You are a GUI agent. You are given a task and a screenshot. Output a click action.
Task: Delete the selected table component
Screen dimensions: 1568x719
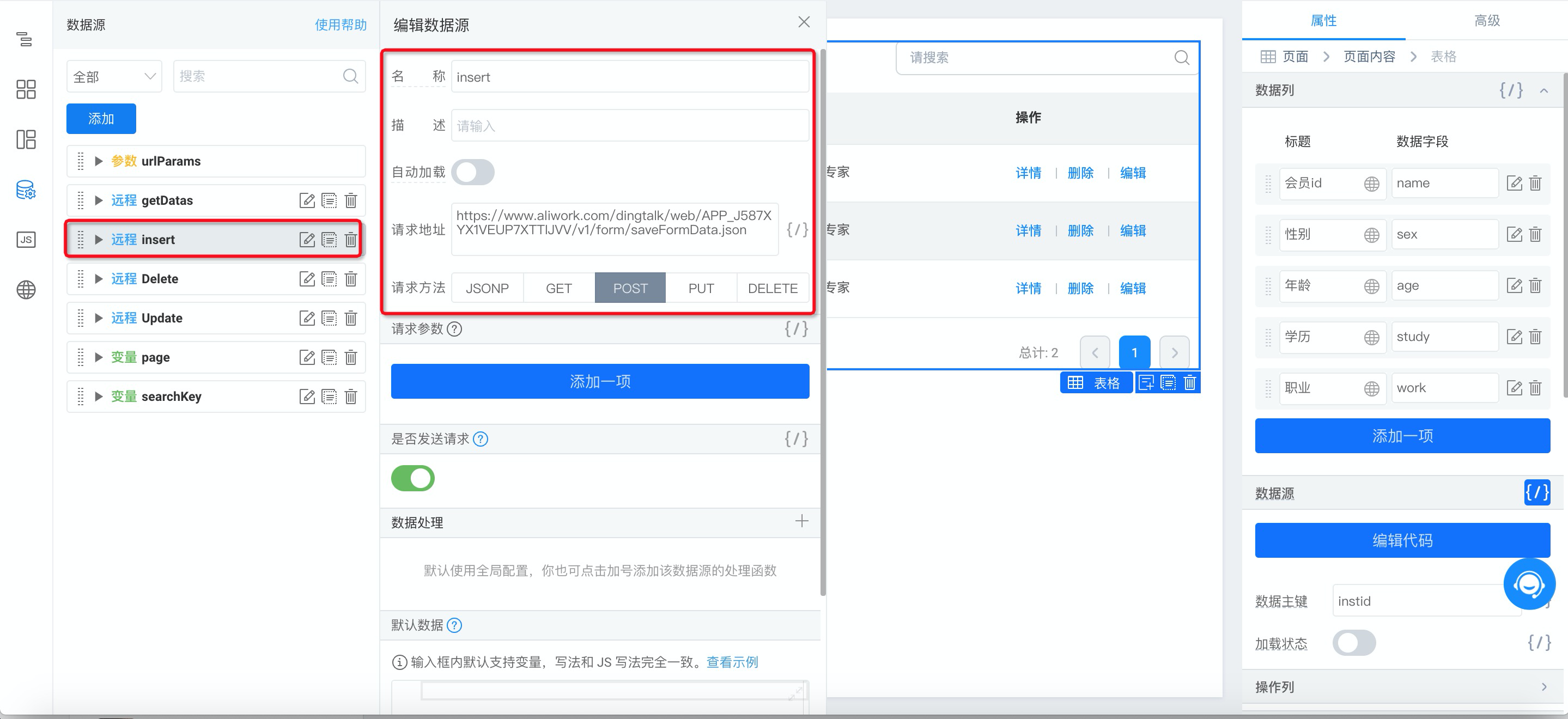(1189, 382)
